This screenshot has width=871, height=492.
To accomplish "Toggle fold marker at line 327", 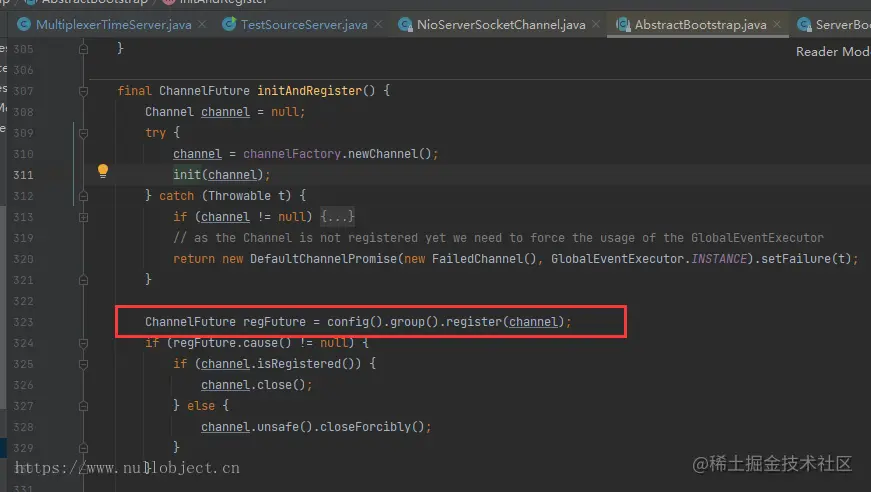I will click(83, 406).
